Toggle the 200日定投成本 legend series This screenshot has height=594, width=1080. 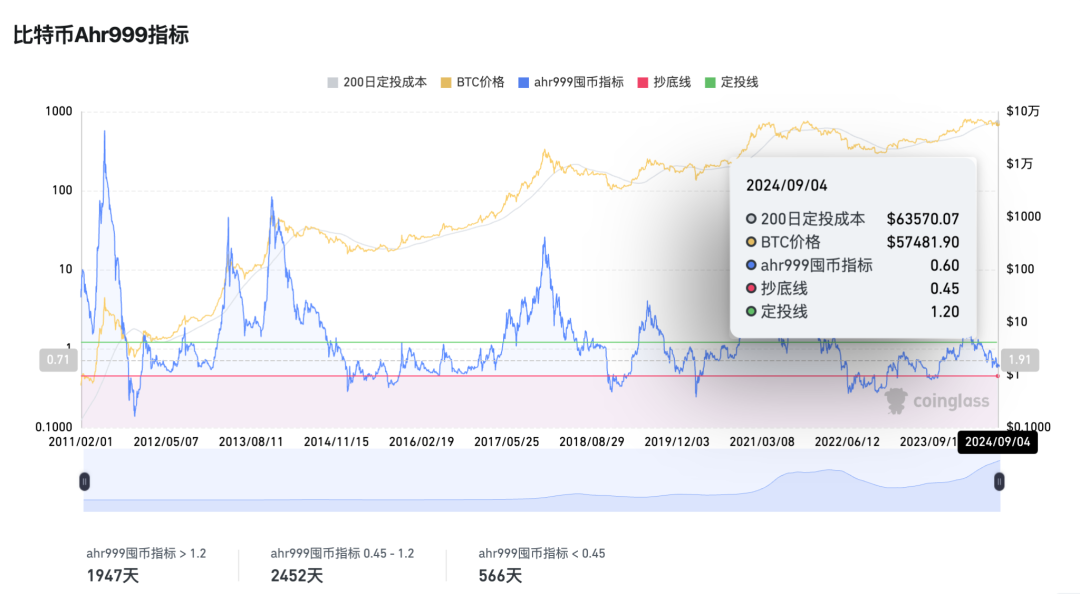point(376,82)
